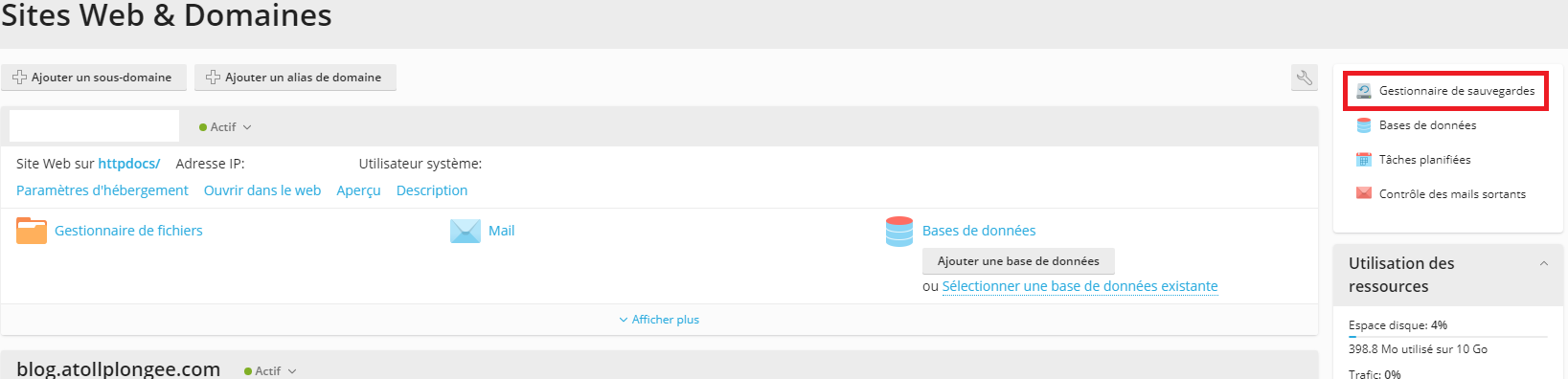This screenshot has height=379, width=1568.
Task: Click the wrench settings icon
Action: click(1305, 78)
